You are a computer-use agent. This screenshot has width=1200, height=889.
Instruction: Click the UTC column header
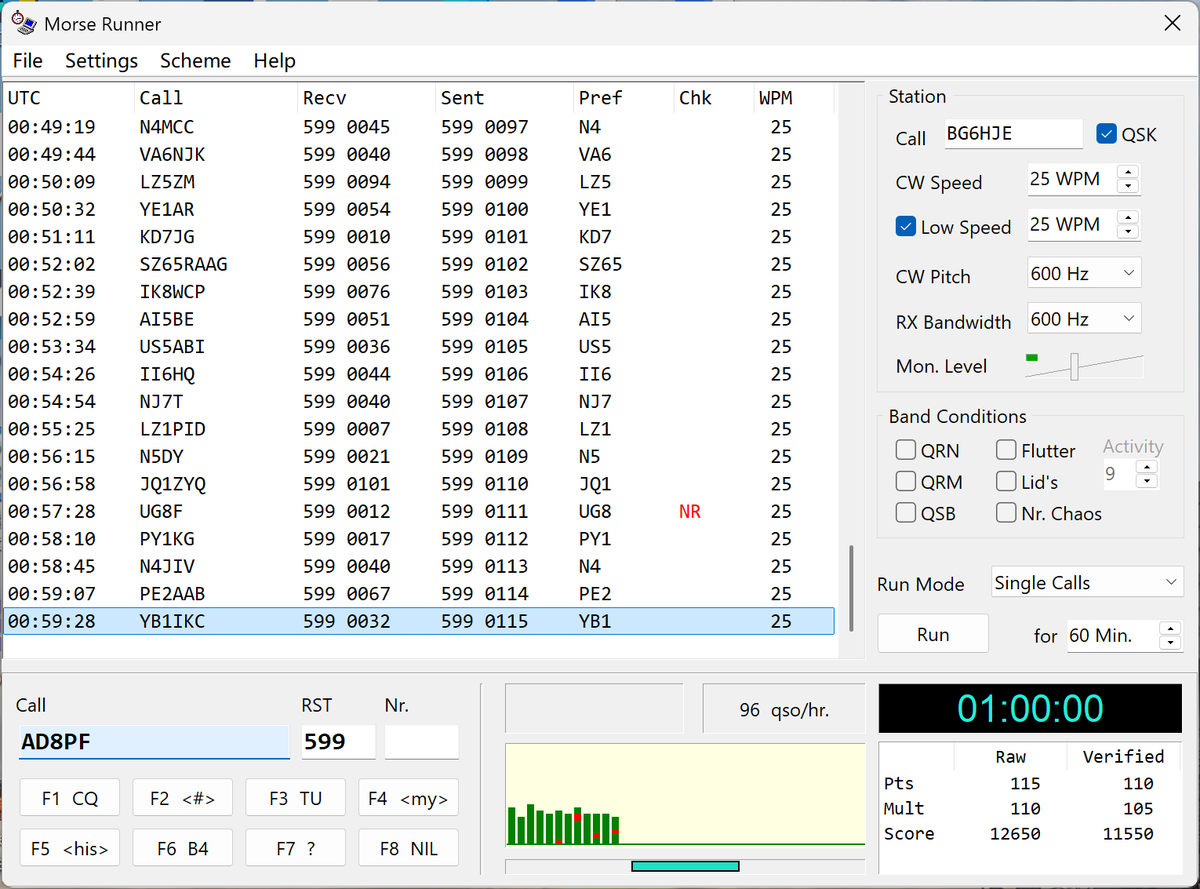tap(68, 98)
